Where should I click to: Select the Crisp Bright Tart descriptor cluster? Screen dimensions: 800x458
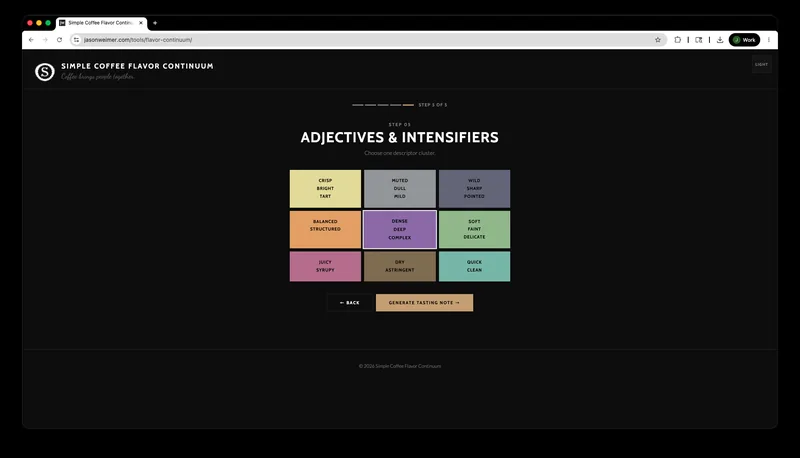click(x=325, y=189)
